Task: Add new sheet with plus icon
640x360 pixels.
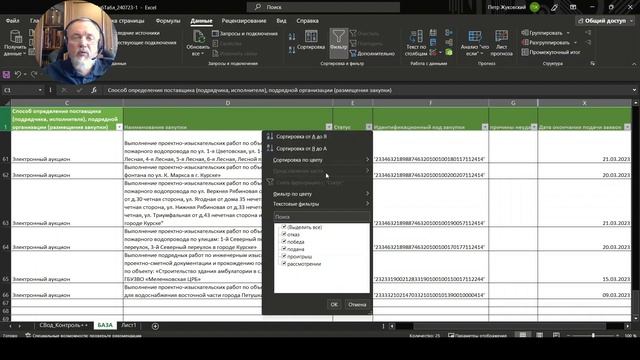Action: coord(155,326)
